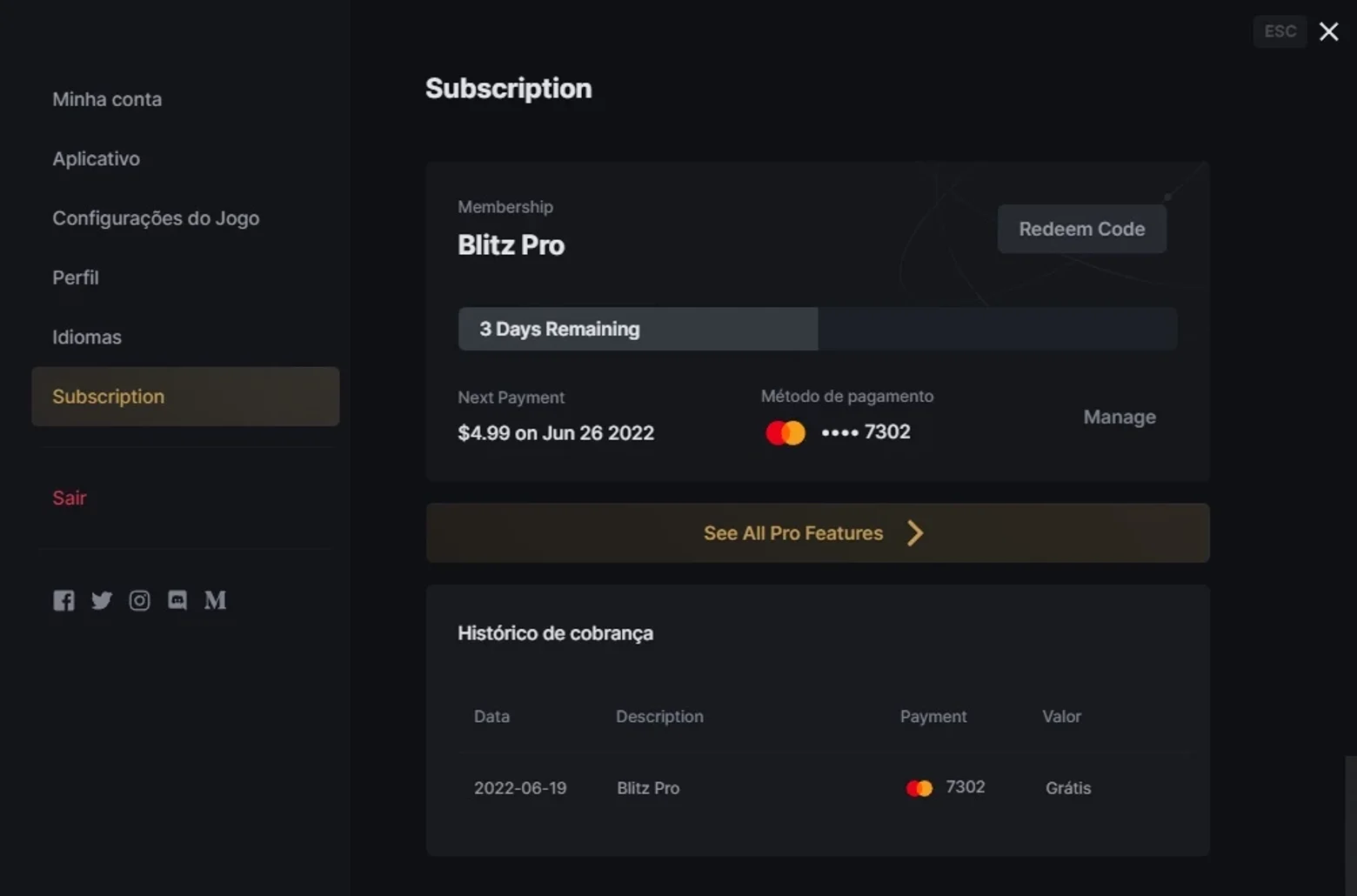Viewport: 1357px width, 896px height.
Task: Click the Mastercard logo under Método de pagamento
Action: (785, 432)
